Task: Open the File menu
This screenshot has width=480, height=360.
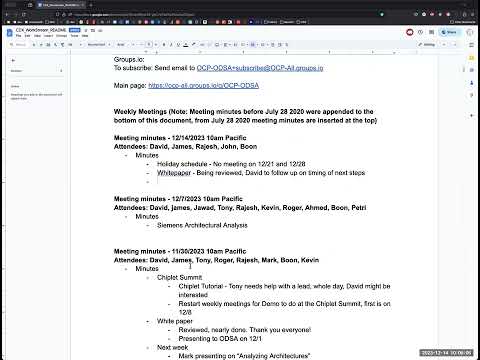Action: [x=18, y=36]
